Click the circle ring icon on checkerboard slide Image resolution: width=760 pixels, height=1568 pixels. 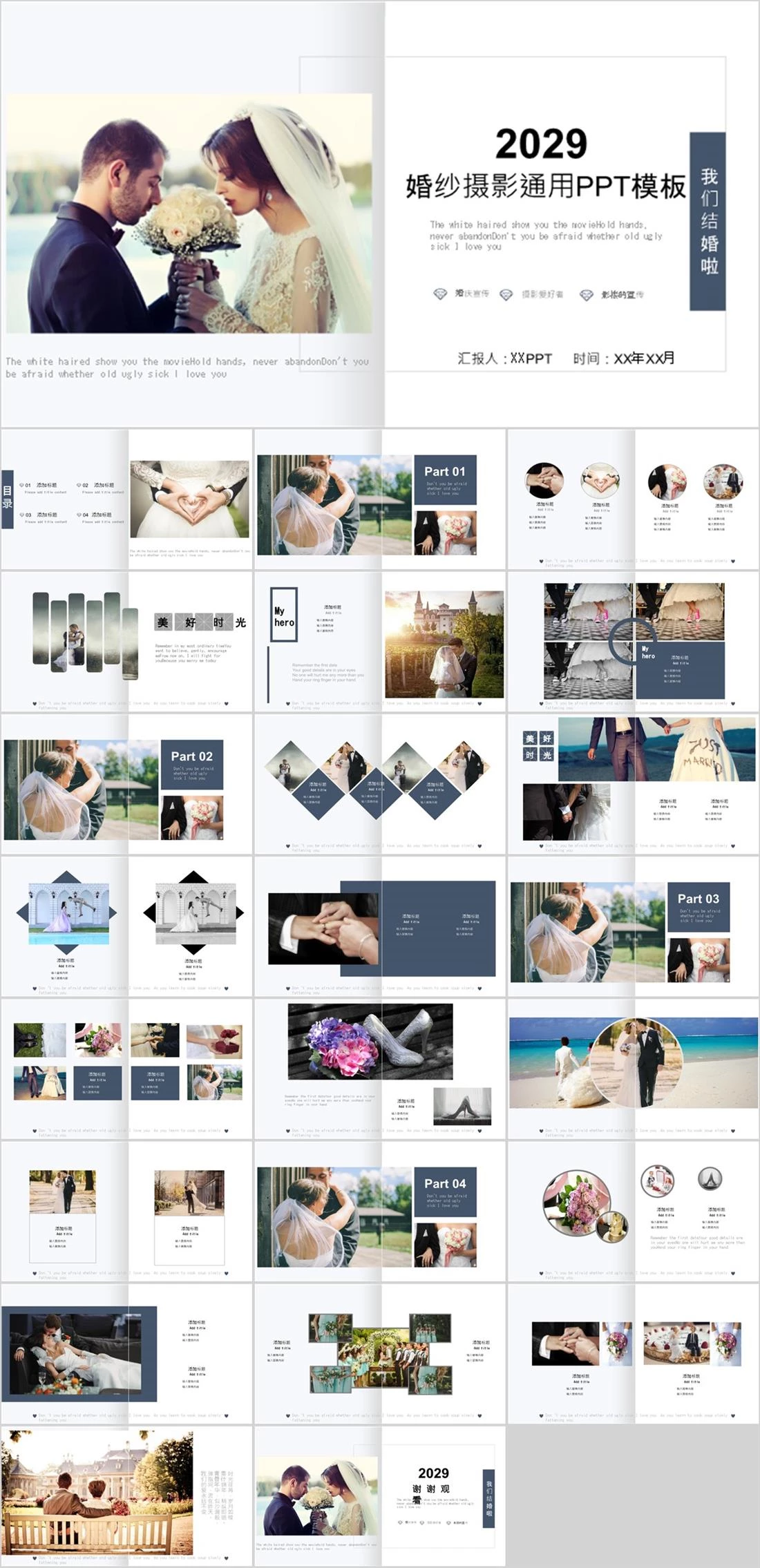click(x=634, y=642)
